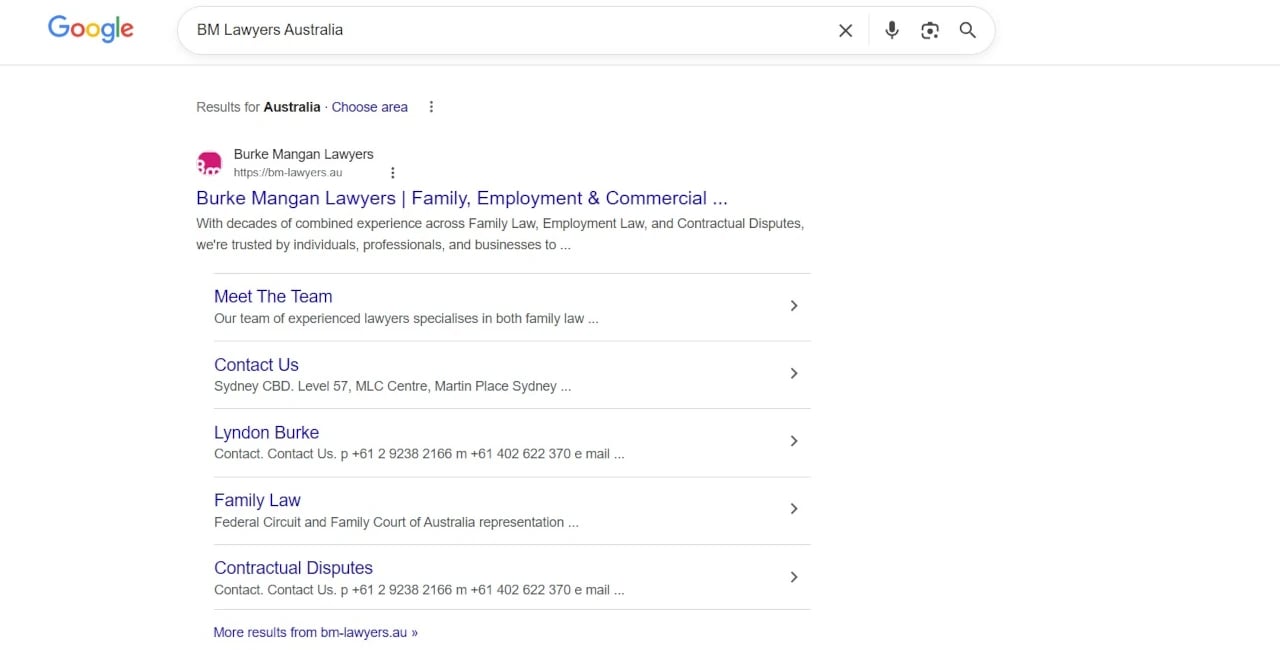
Task: Open the Contractual Disputes sitelink
Action: [293, 568]
